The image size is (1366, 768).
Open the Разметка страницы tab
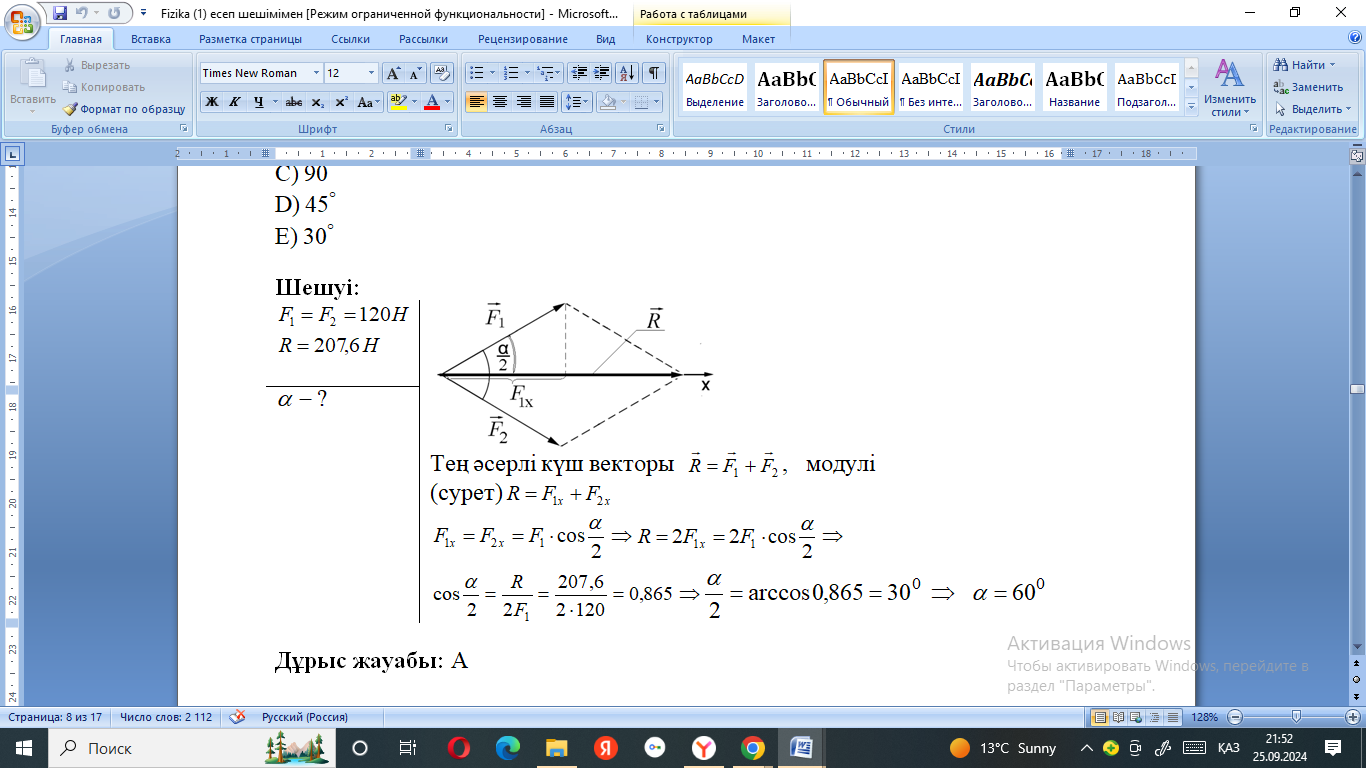[250, 39]
